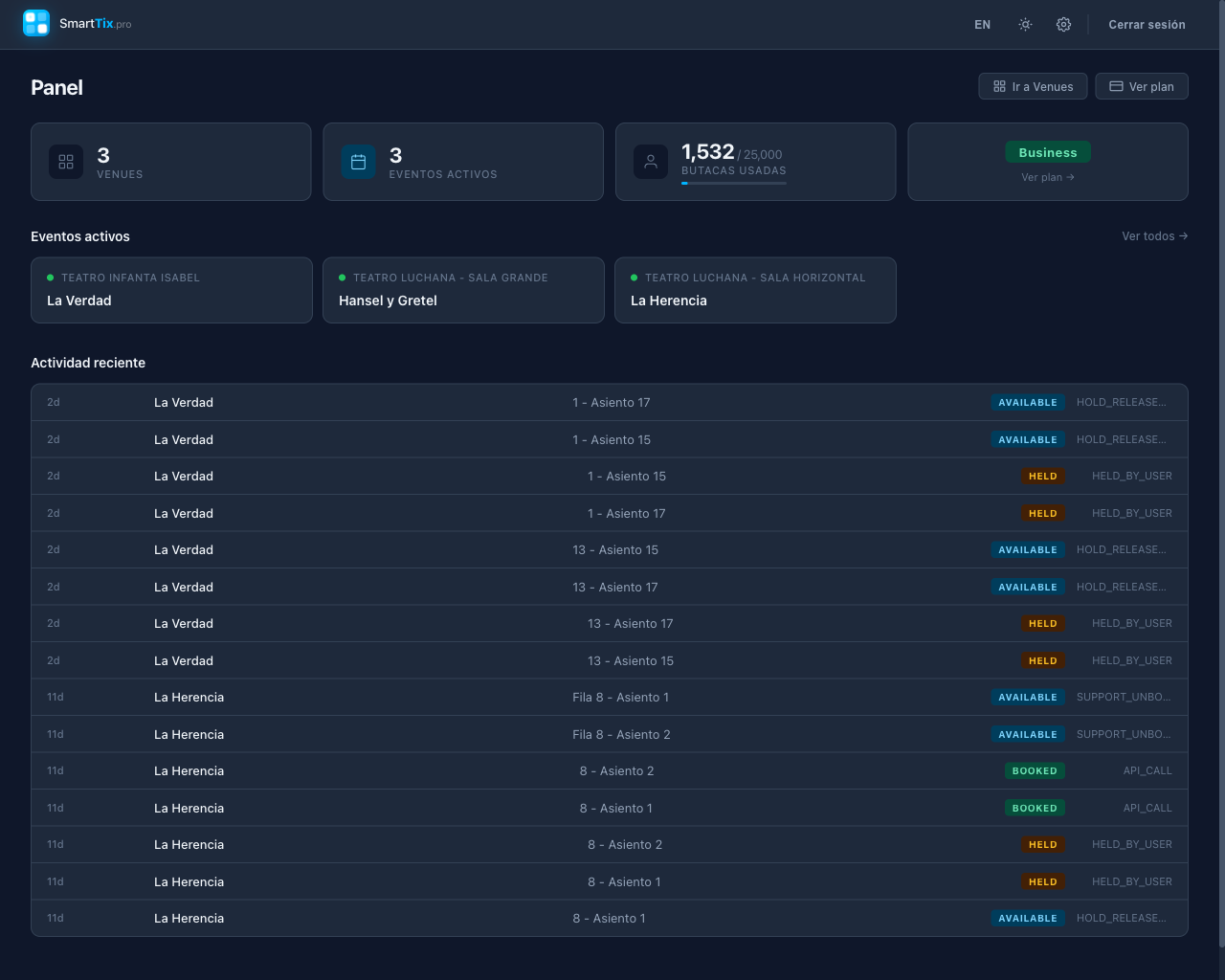Screen dimensions: 1225x980
Task: Click the Ir a Venues button
Action: [x=1033, y=86]
